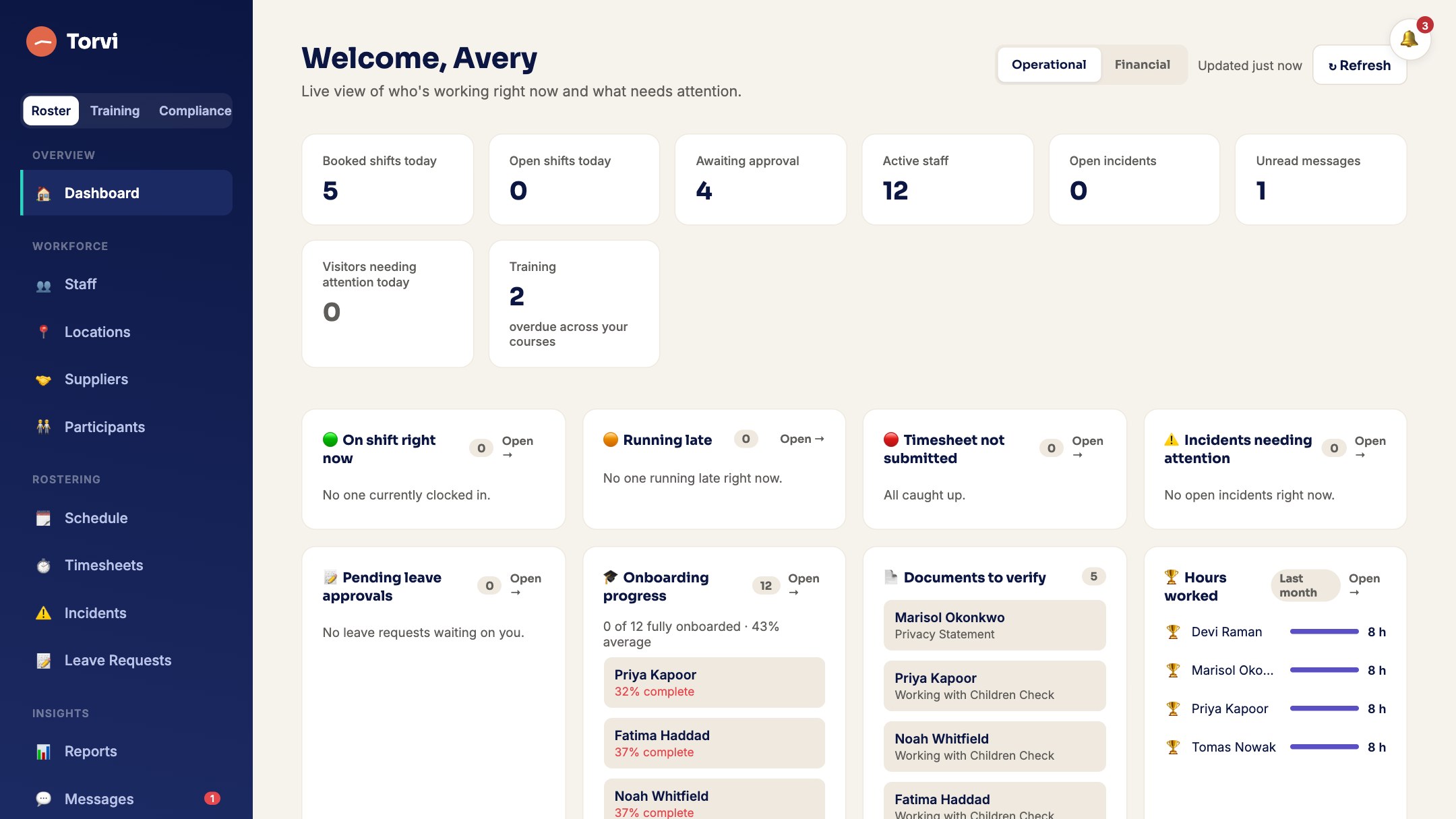Click the Locations pin icon

(x=43, y=332)
